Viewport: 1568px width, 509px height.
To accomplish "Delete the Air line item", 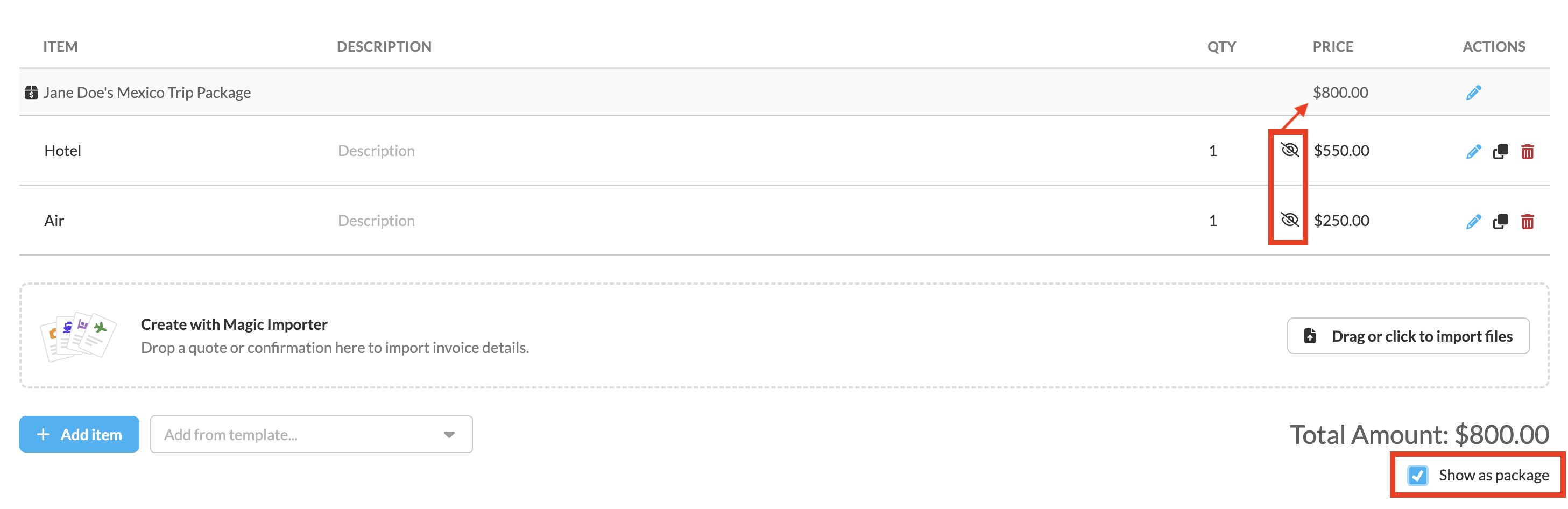I will pyautogui.click(x=1527, y=222).
